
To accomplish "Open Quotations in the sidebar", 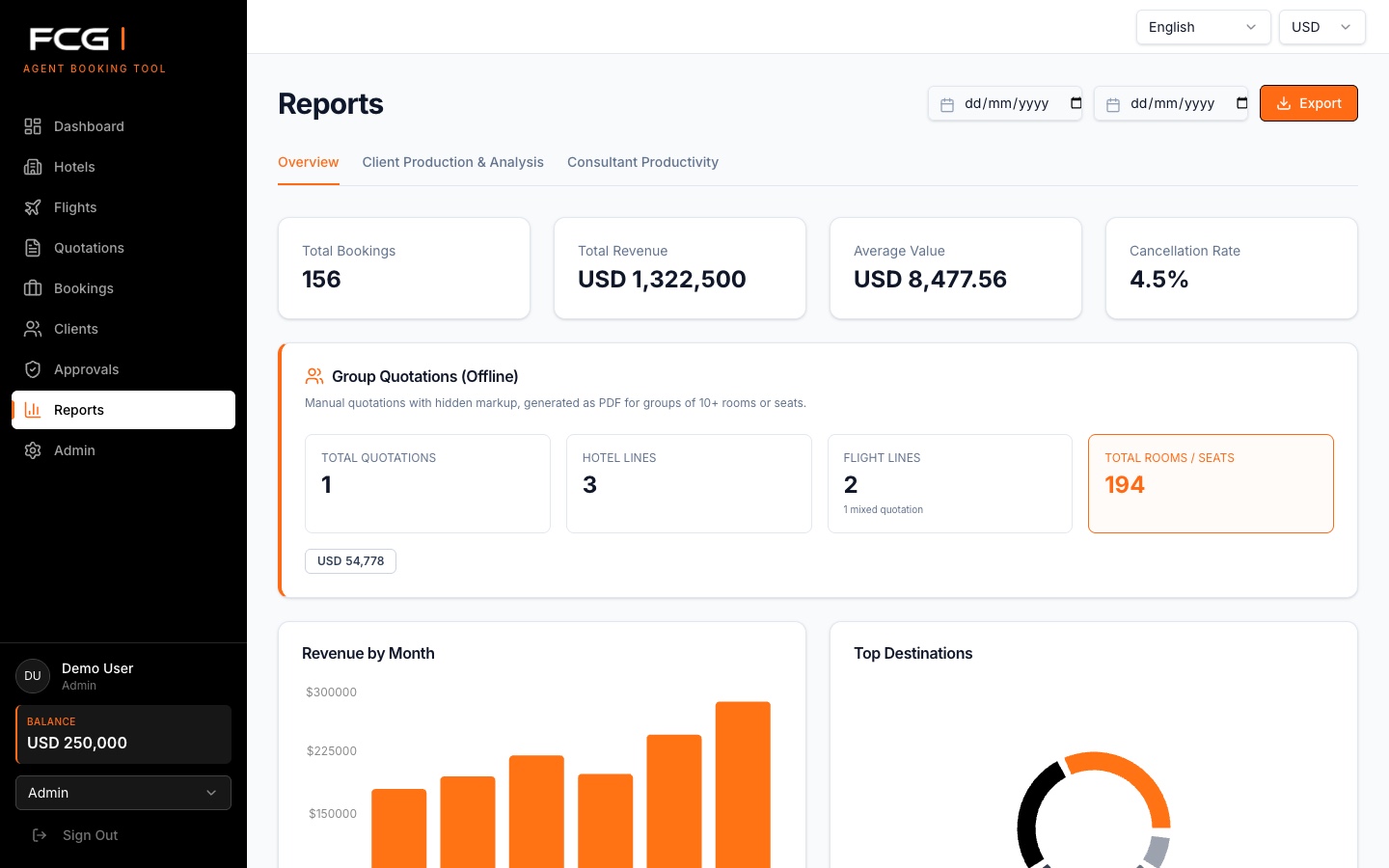I will 123,248.
